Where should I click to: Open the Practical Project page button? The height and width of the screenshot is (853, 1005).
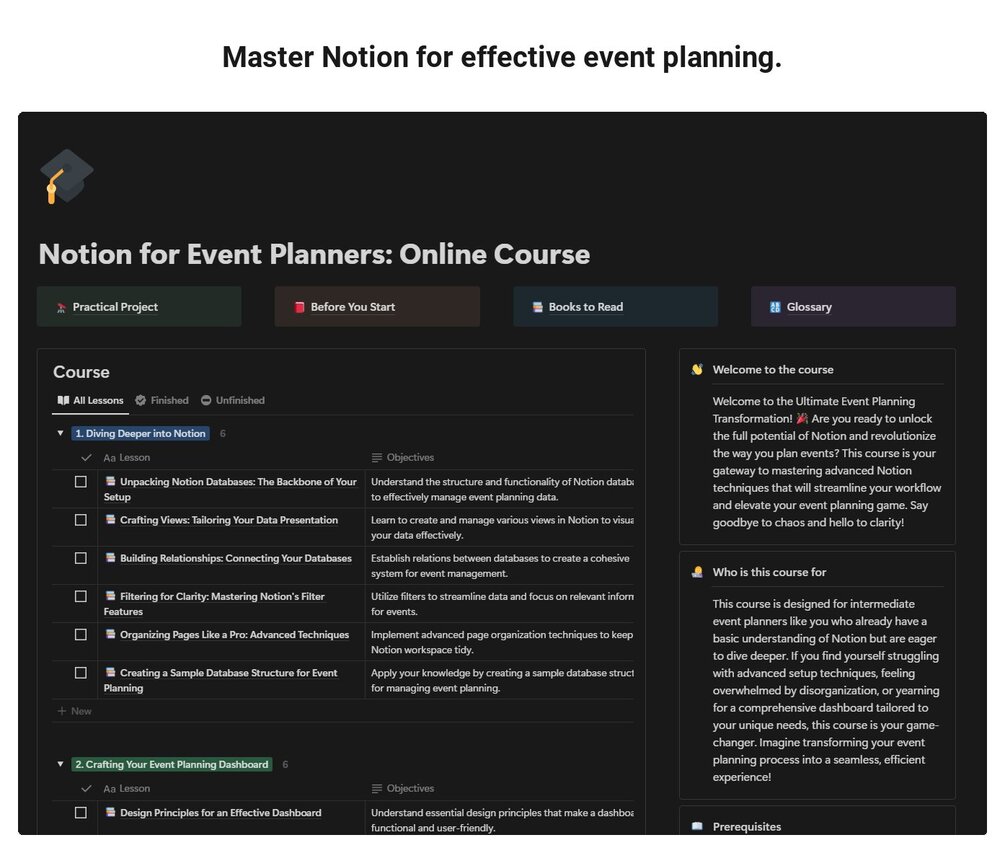139,307
